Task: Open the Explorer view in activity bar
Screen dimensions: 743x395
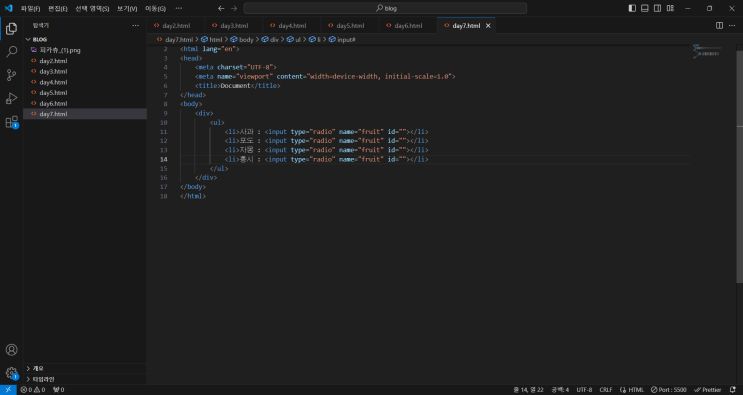Action: [11, 29]
